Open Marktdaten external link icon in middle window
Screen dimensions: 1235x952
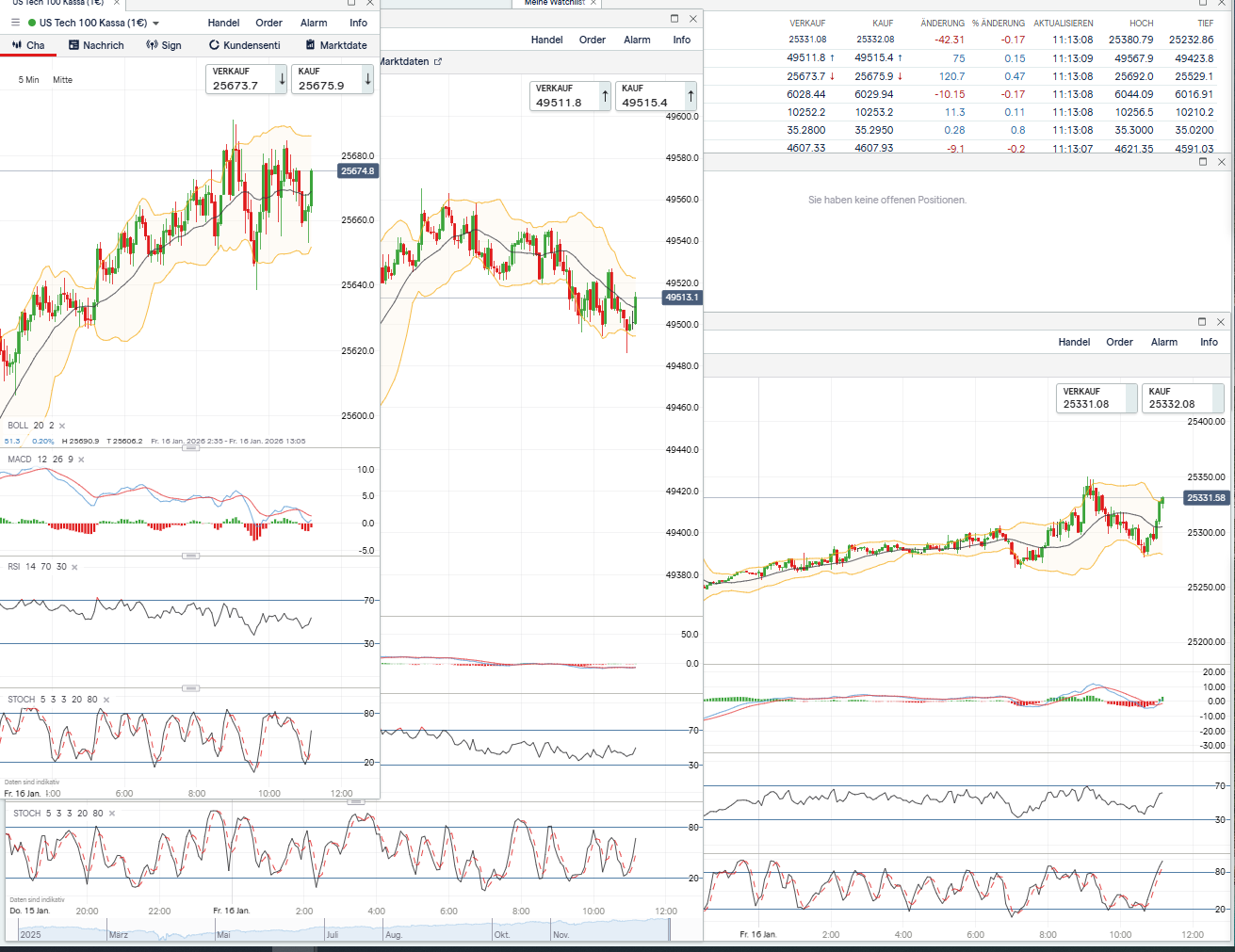pos(438,62)
